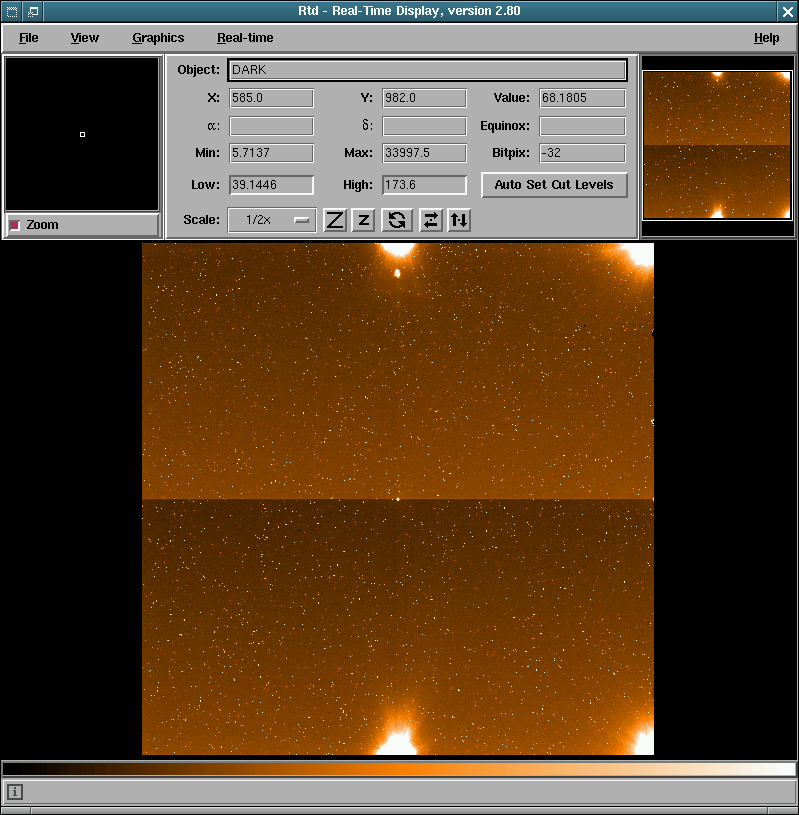Open the Graphics menu
This screenshot has width=799, height=815.
click(x=158, y=38)
